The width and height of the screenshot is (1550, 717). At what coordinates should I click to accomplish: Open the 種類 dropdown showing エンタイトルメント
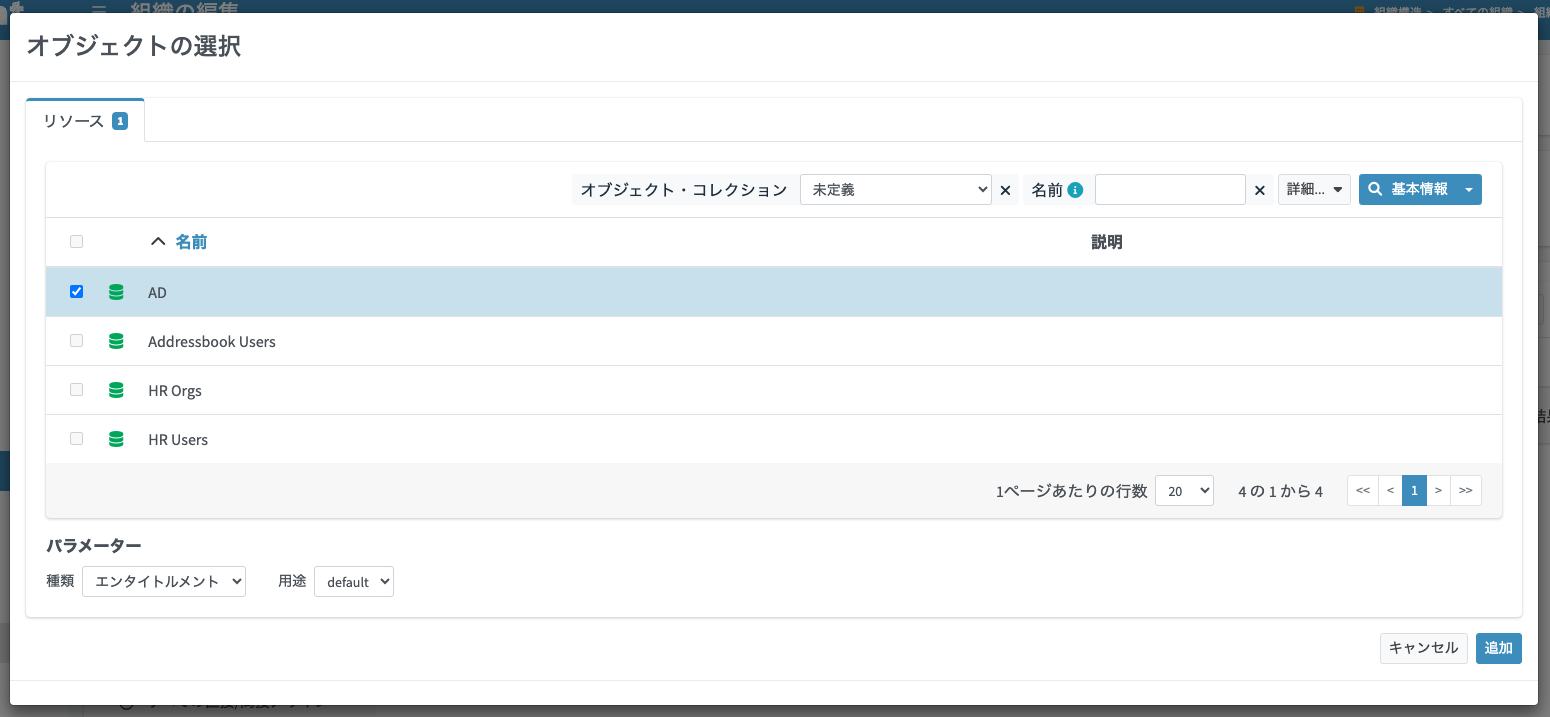[164, 581]
